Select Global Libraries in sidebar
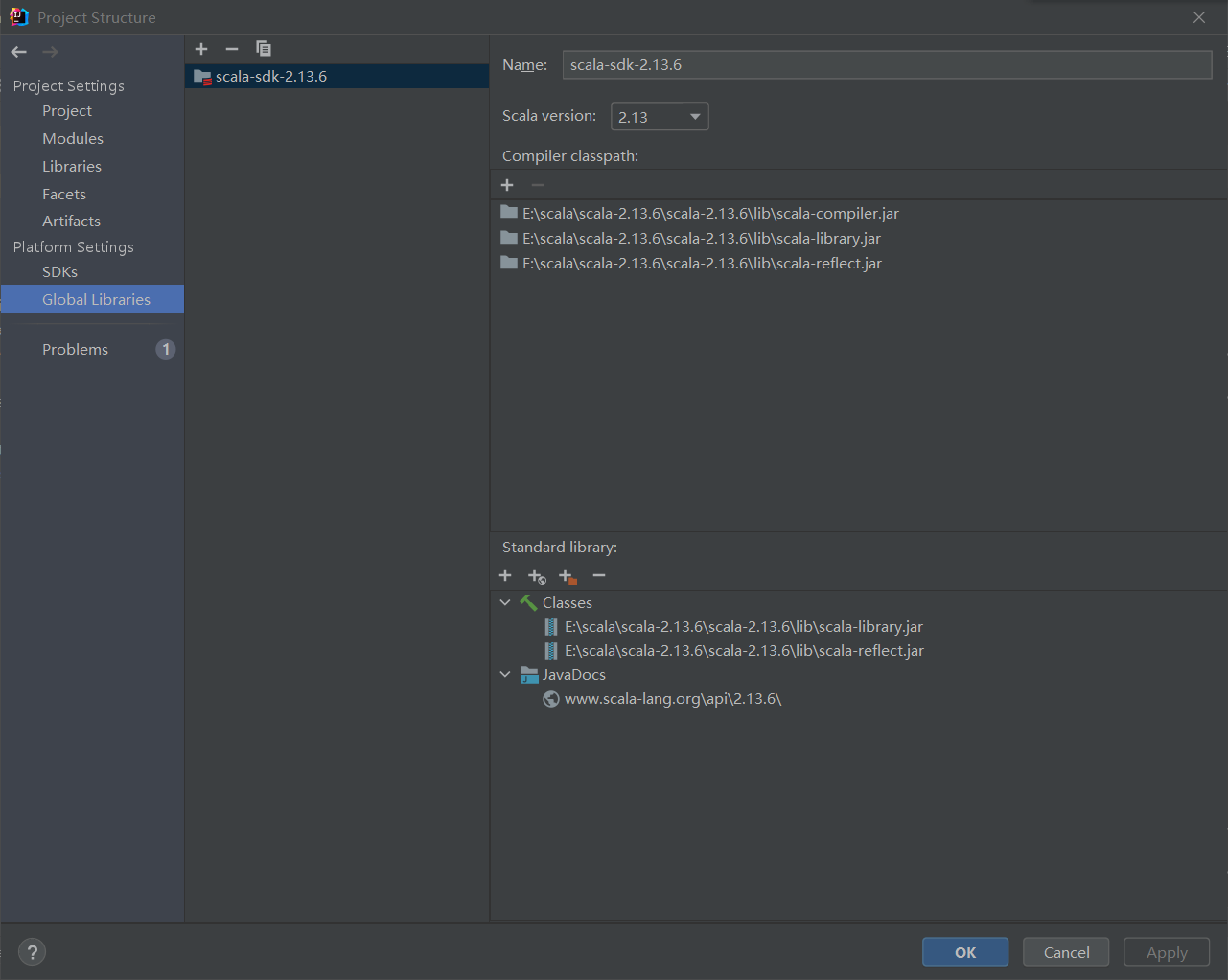The width and height of the screenshot is (1228, 980). 92,299
